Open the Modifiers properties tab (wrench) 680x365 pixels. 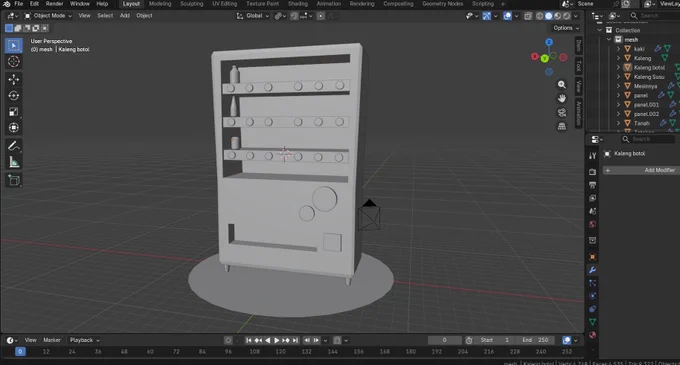pyautogui.click(x=592, y=270)
